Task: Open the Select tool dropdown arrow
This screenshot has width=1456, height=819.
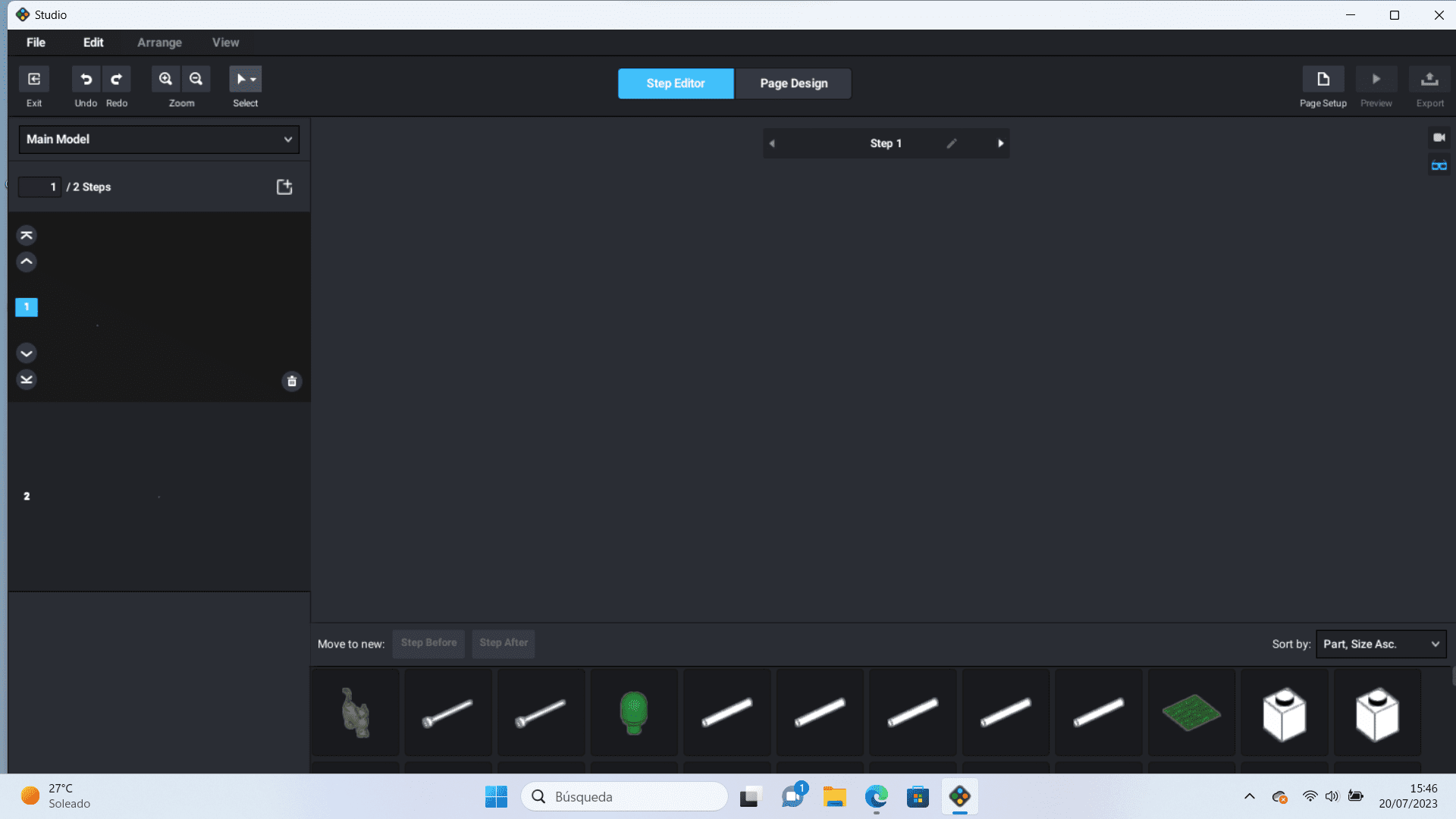Action: point(254,79)
